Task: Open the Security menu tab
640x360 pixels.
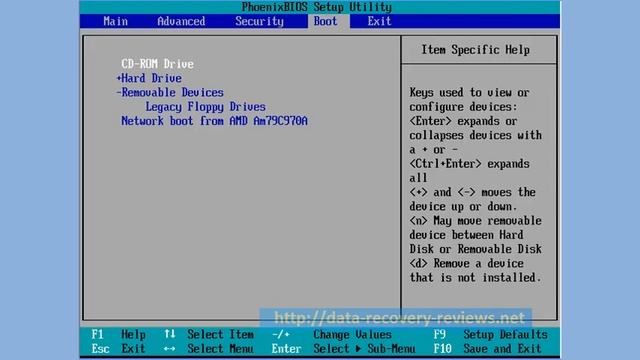Action: (259, 21)
